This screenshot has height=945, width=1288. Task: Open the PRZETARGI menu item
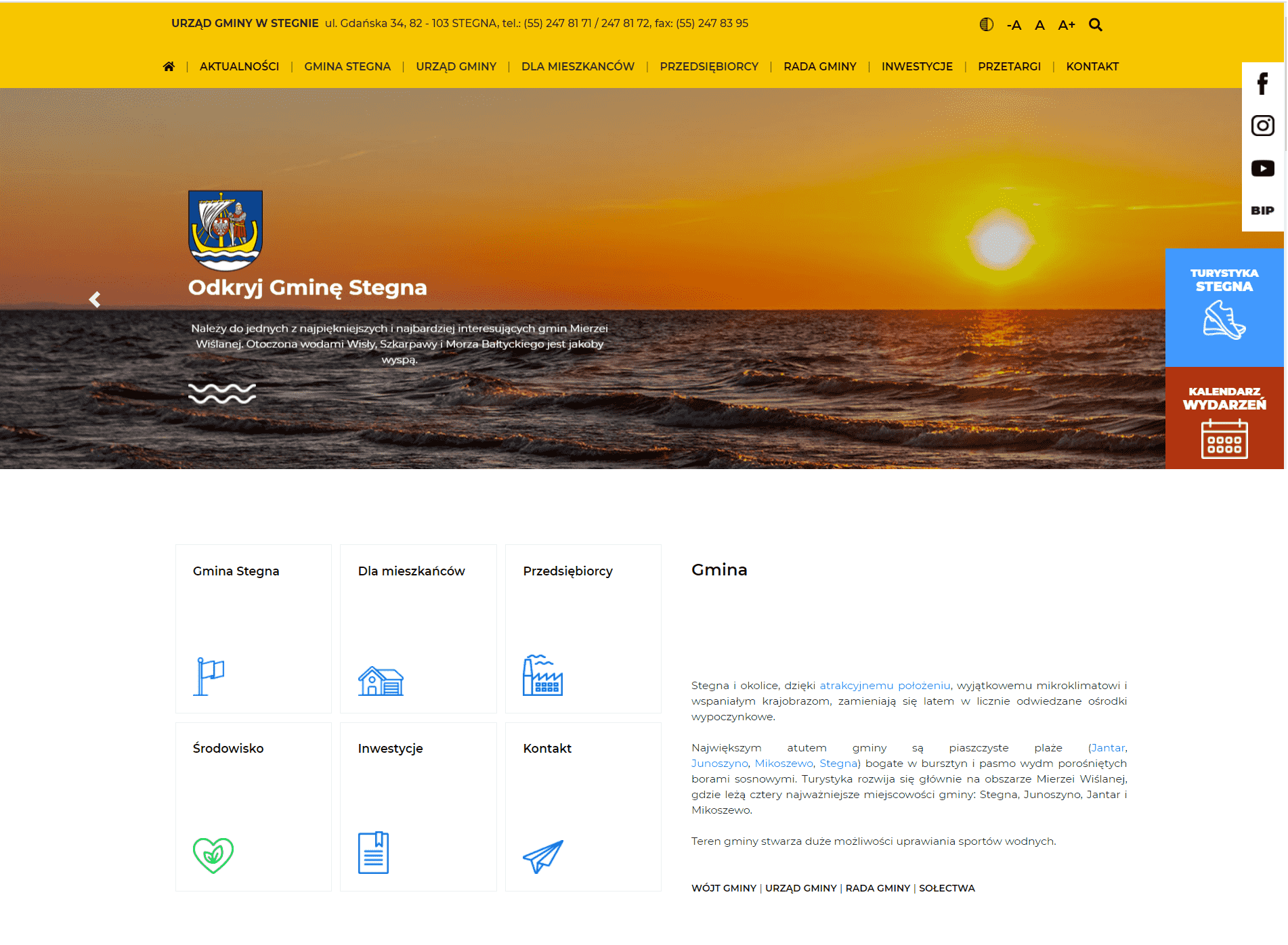click(x=1010, y=66)
